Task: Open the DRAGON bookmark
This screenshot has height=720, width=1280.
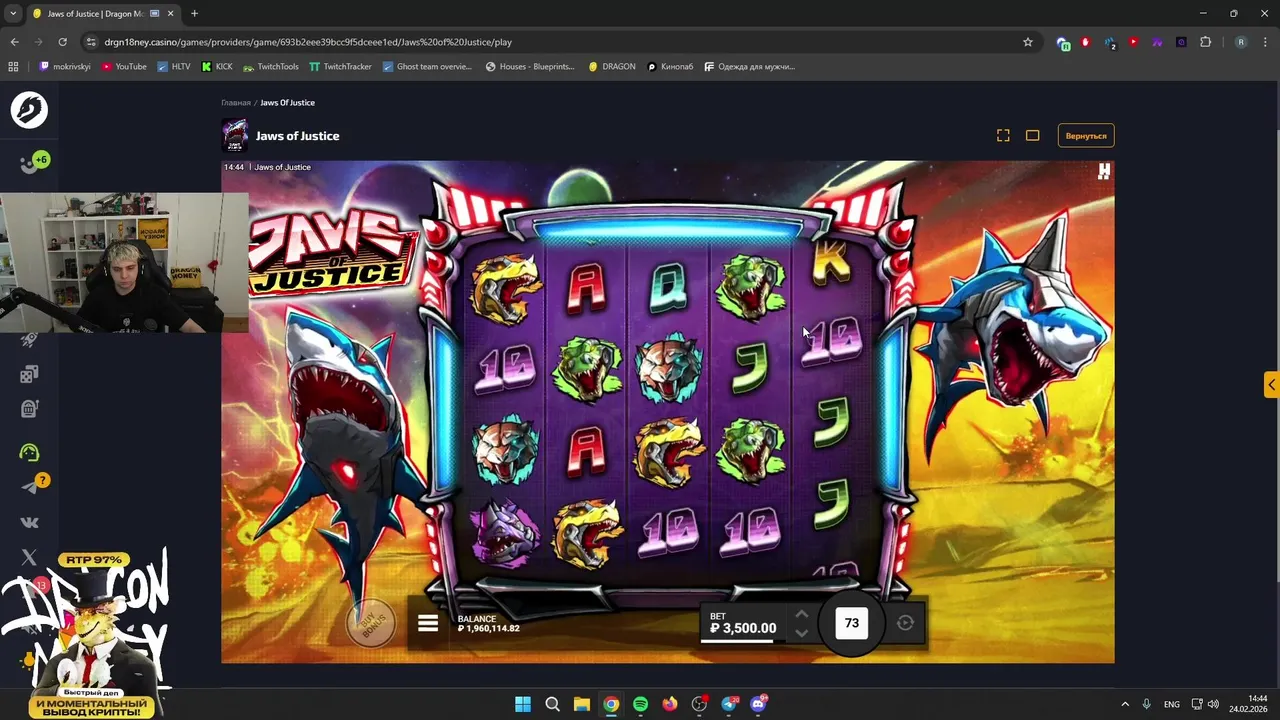Action: pyautogui.click(x=612, y=67)
